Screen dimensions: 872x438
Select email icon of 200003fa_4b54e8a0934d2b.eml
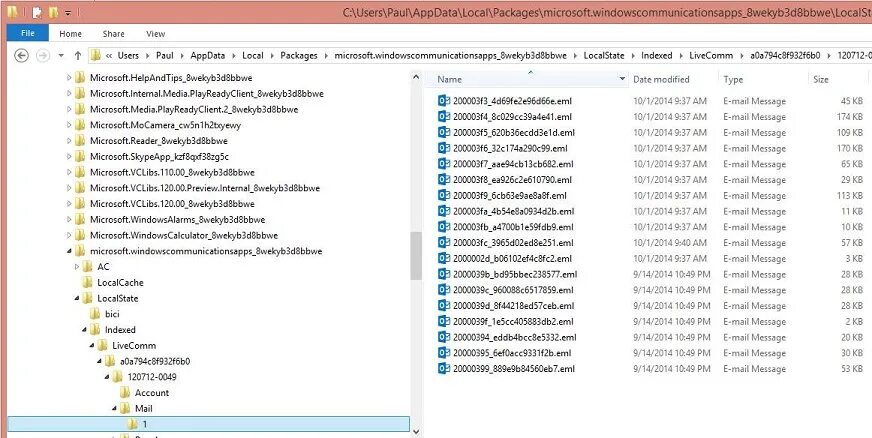443,211
